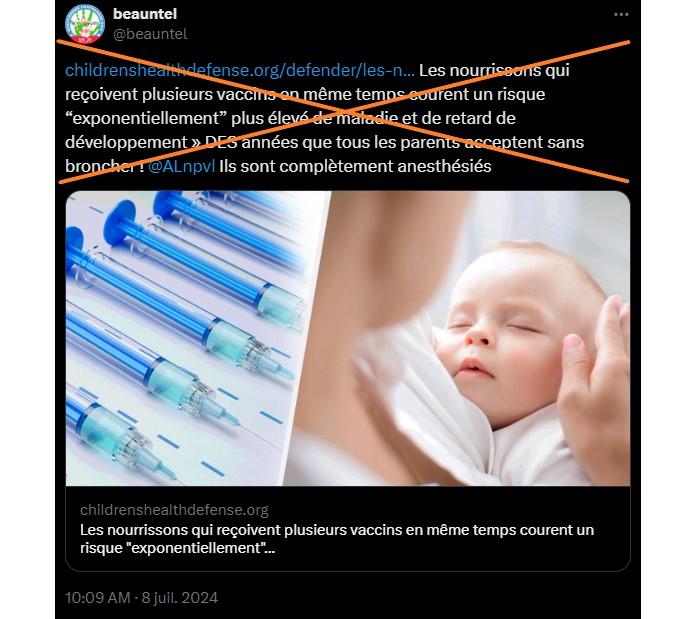Image resolution: width=696 pixels, height=619 pixels.
Task: Click the 10:09 AM timestamp
Action: [x=98, y=598]
